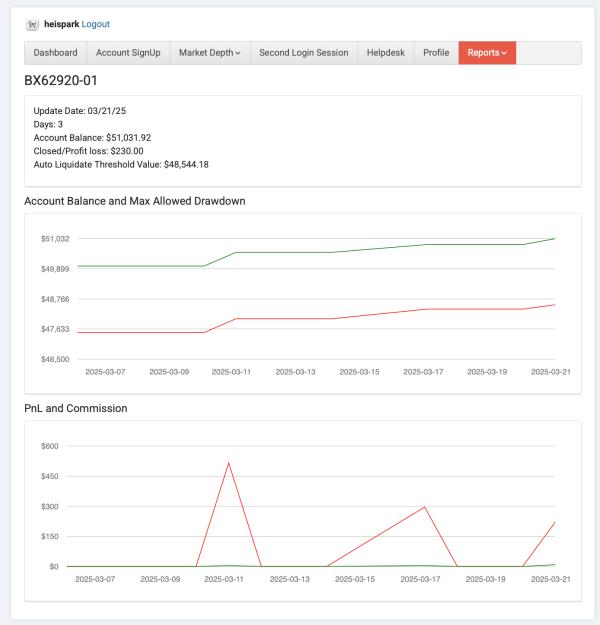The width and height of the screenshot is (600, 625).
Task: Click the $600 axis label on PnL chart
Action: pyautogui.click(x=50, y=446)
